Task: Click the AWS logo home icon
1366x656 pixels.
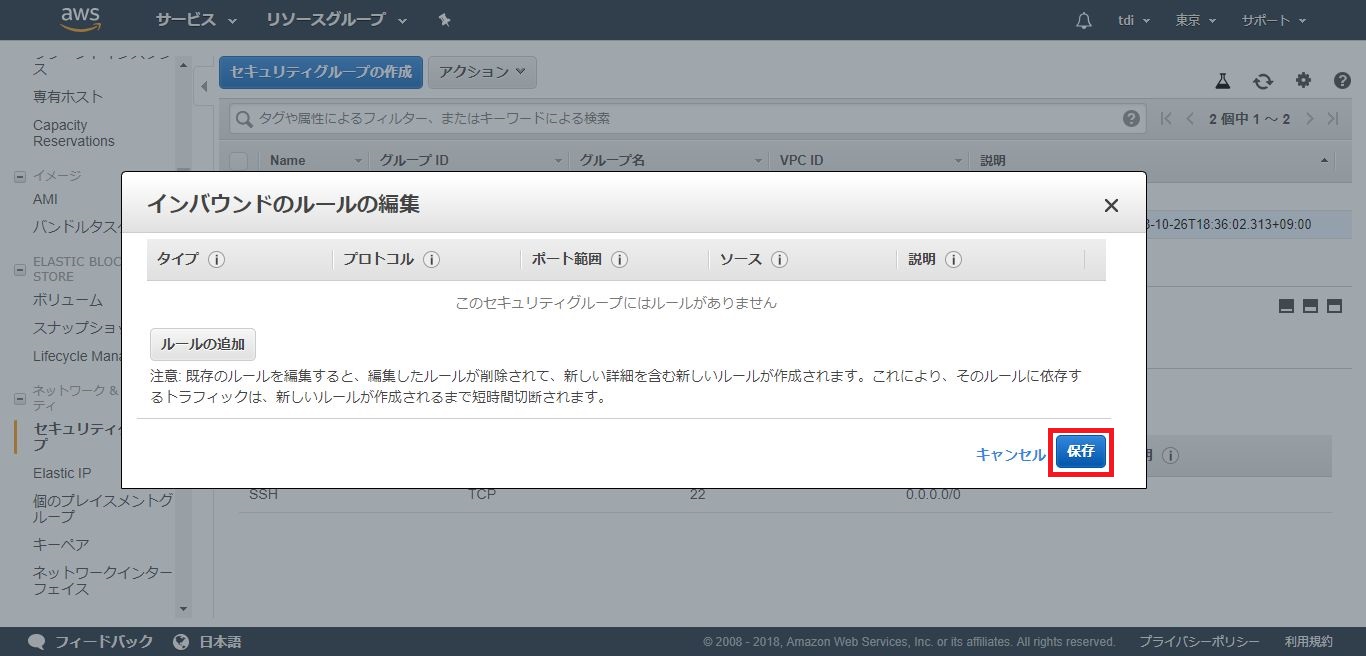Action: 80,19
